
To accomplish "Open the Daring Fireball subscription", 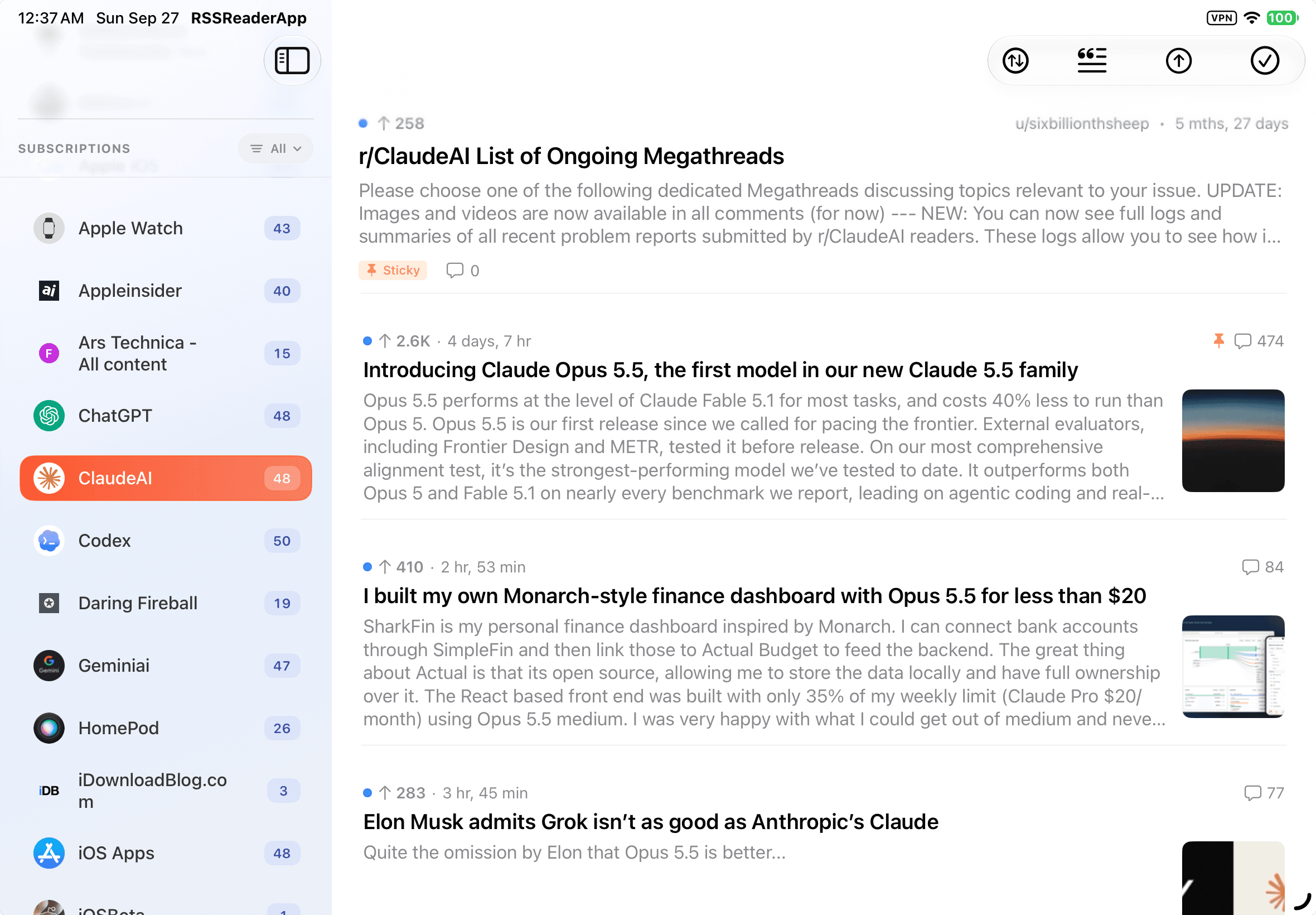I will coord(166,603).
